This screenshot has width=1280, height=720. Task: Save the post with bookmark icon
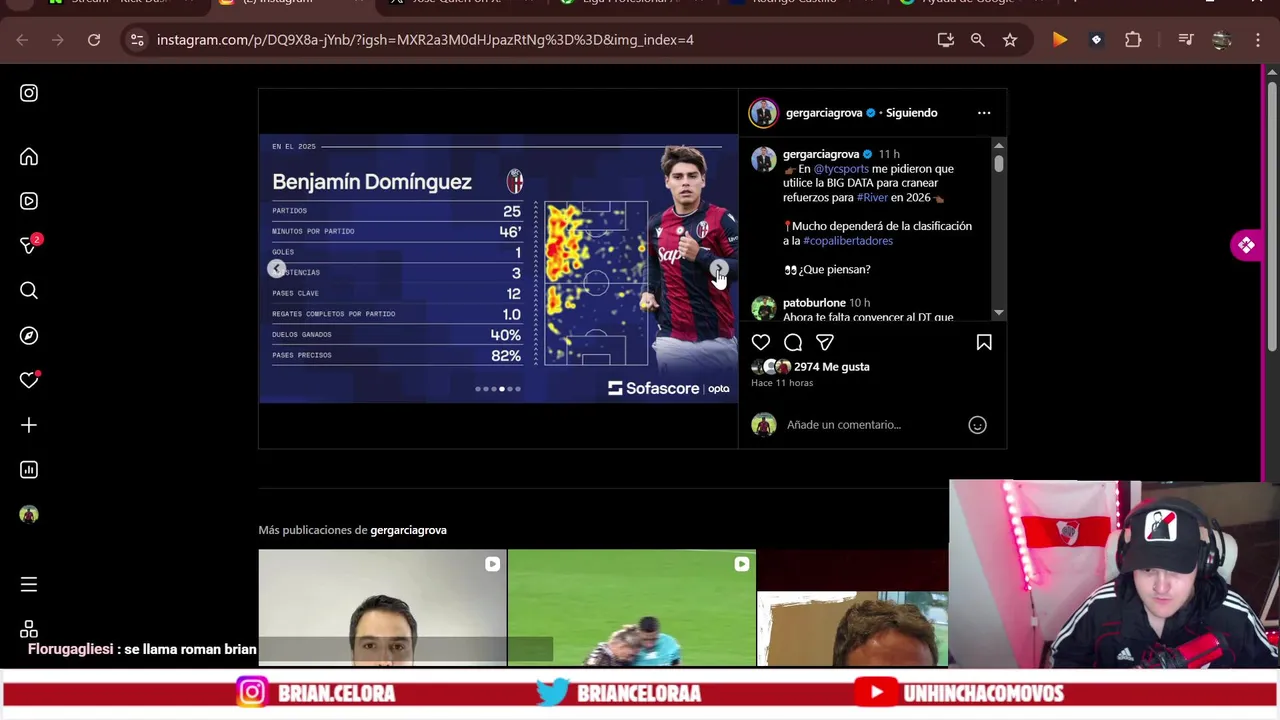(x=984, y=342)
